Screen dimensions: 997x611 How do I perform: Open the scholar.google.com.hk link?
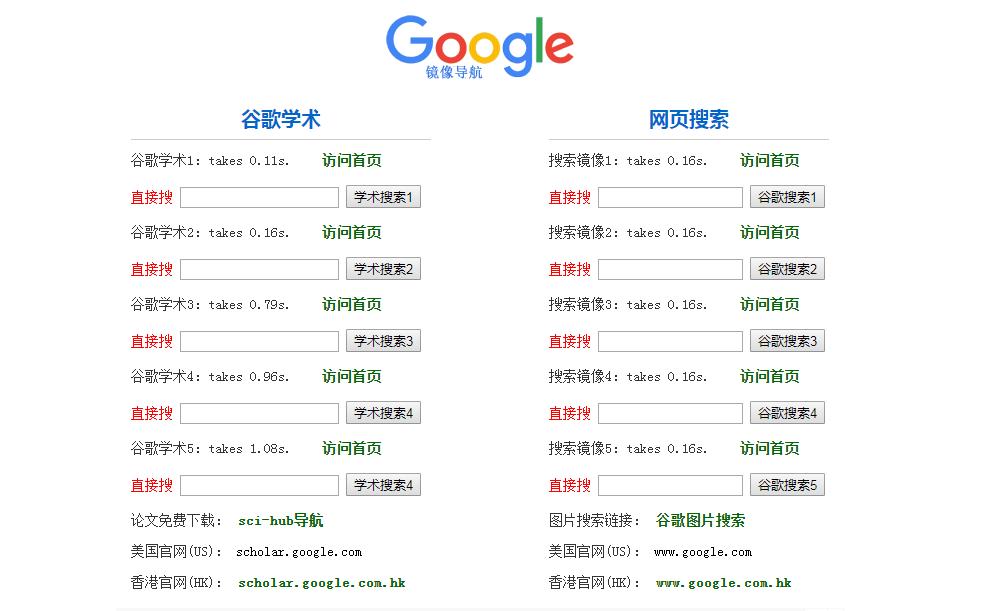point(321,583)
